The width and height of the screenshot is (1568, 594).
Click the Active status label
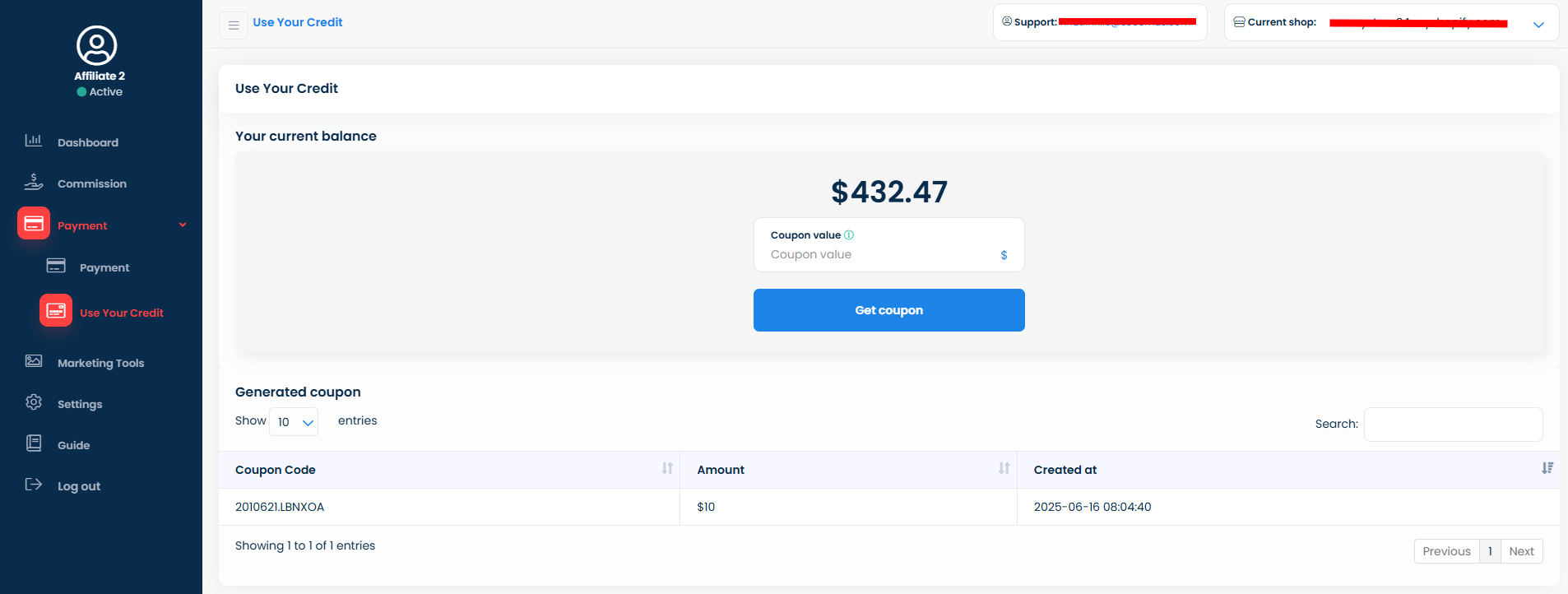click(106, 92)
